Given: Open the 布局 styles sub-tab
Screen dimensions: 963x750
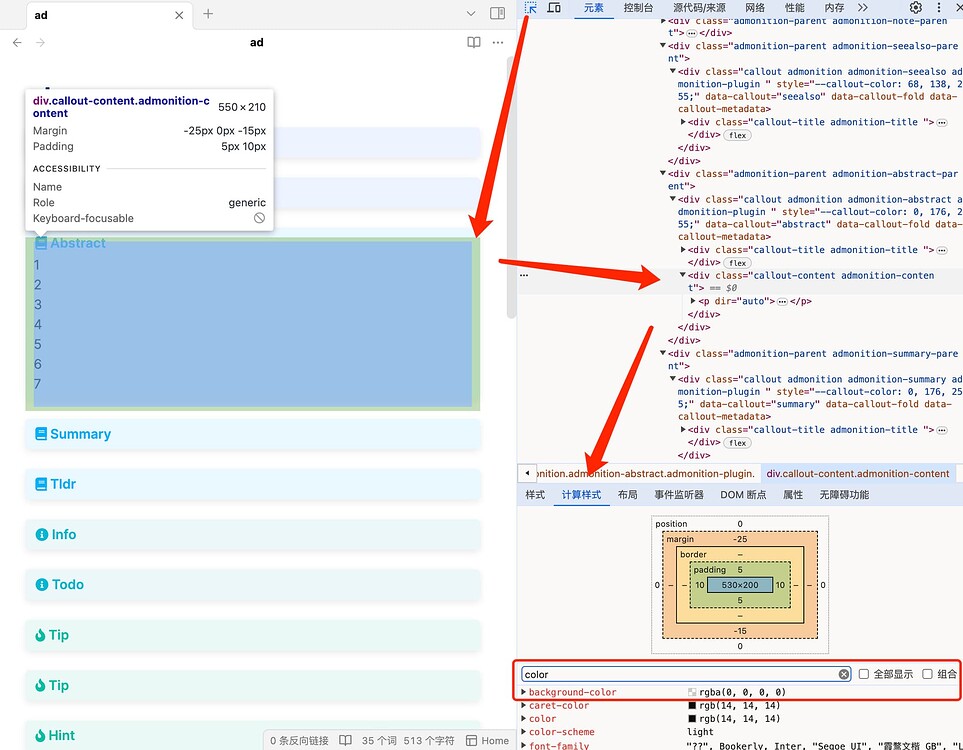Looking at the screenshot, I should tap(627, 495).
